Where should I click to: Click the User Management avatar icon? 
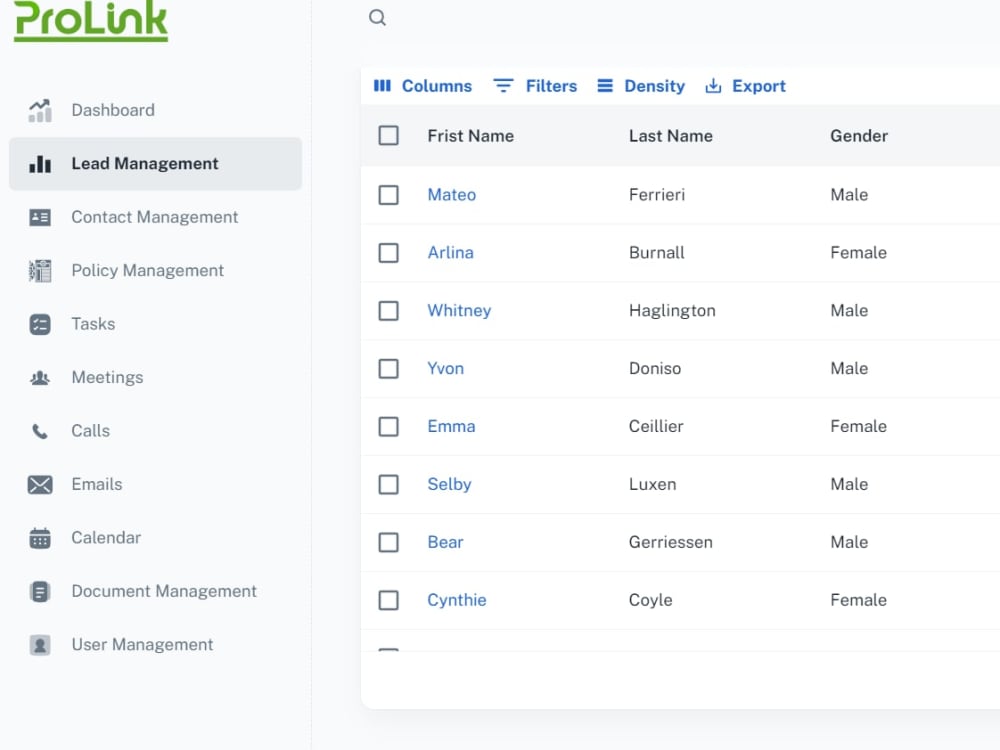click(40, 645)
